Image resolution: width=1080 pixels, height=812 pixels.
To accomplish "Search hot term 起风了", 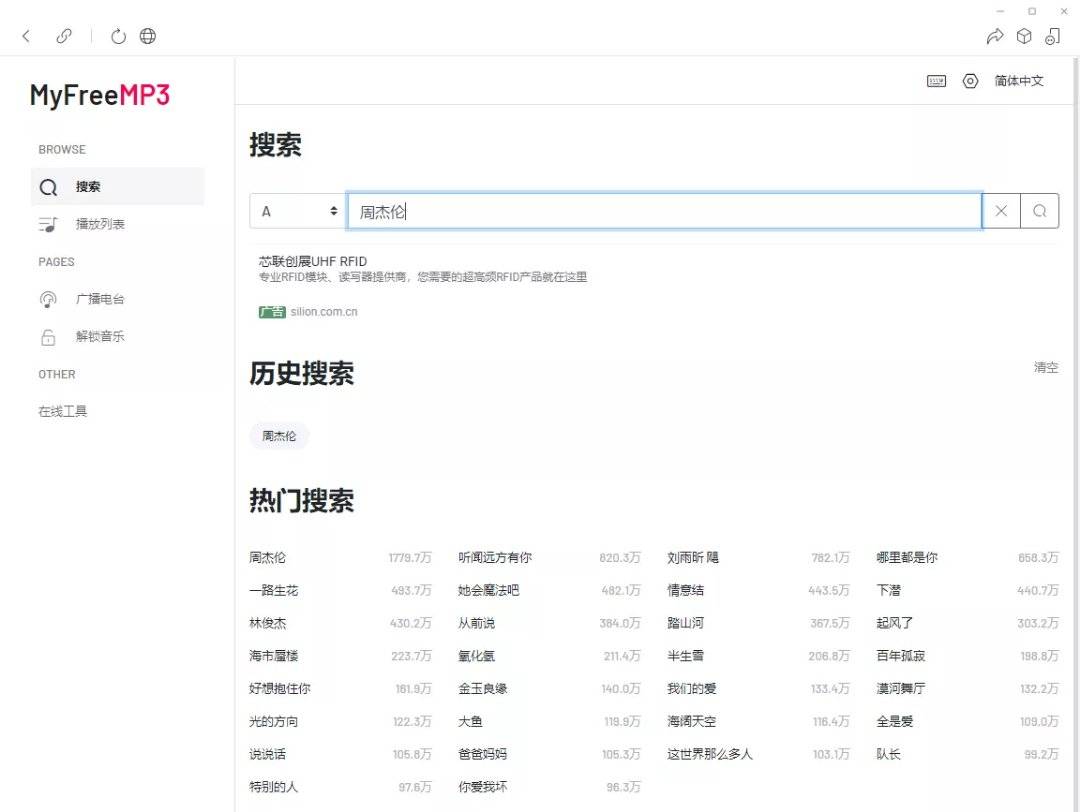I will tap(895, 623).
